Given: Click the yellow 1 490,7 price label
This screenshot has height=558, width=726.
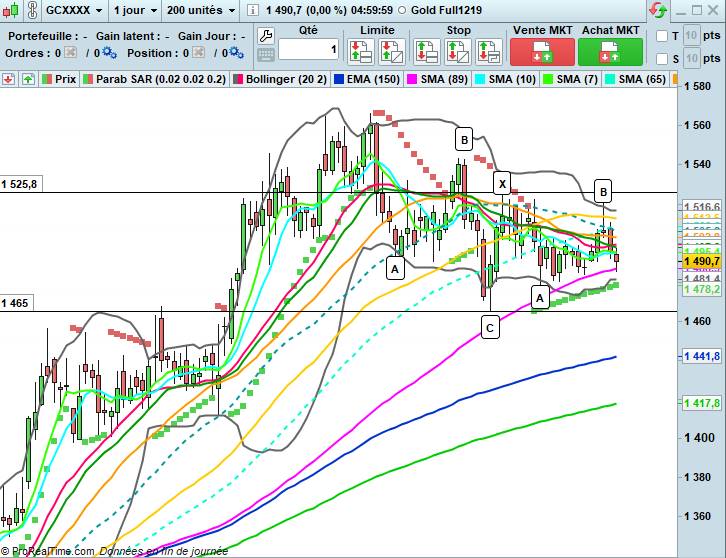Looking at the screenshot, I should [x=701, y=261].
